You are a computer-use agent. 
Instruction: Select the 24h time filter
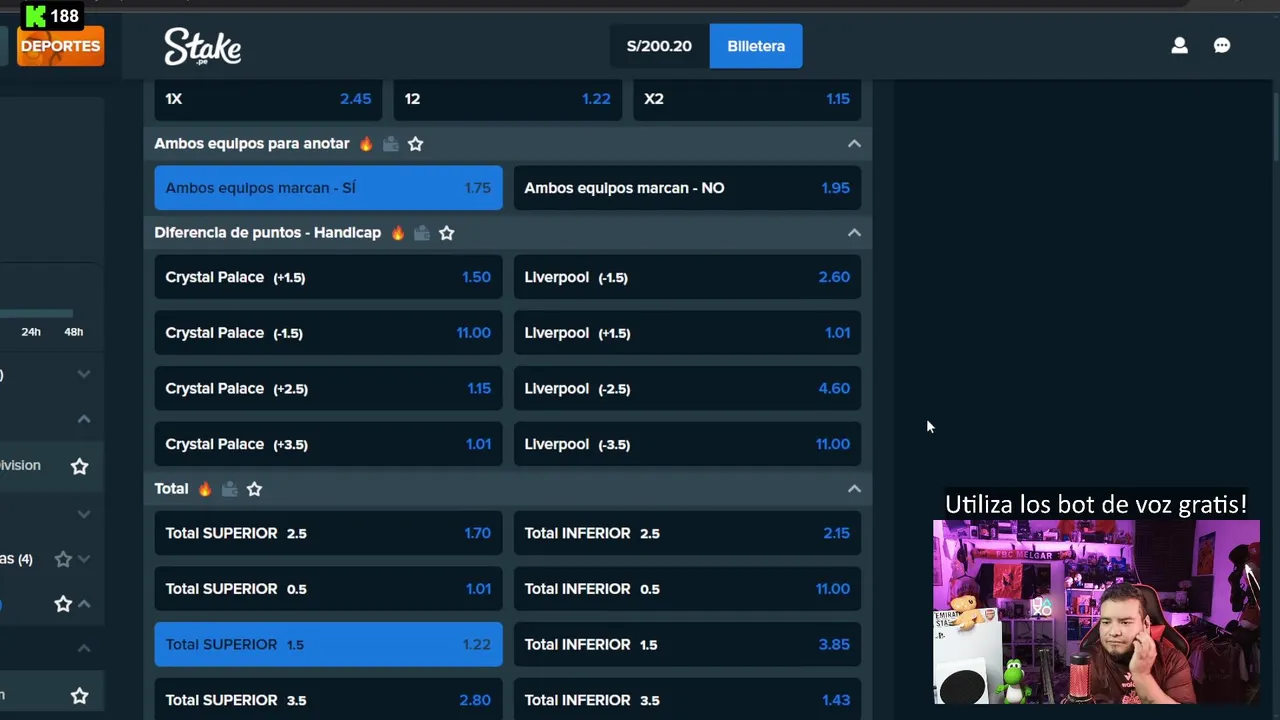(x=31, y=332)
